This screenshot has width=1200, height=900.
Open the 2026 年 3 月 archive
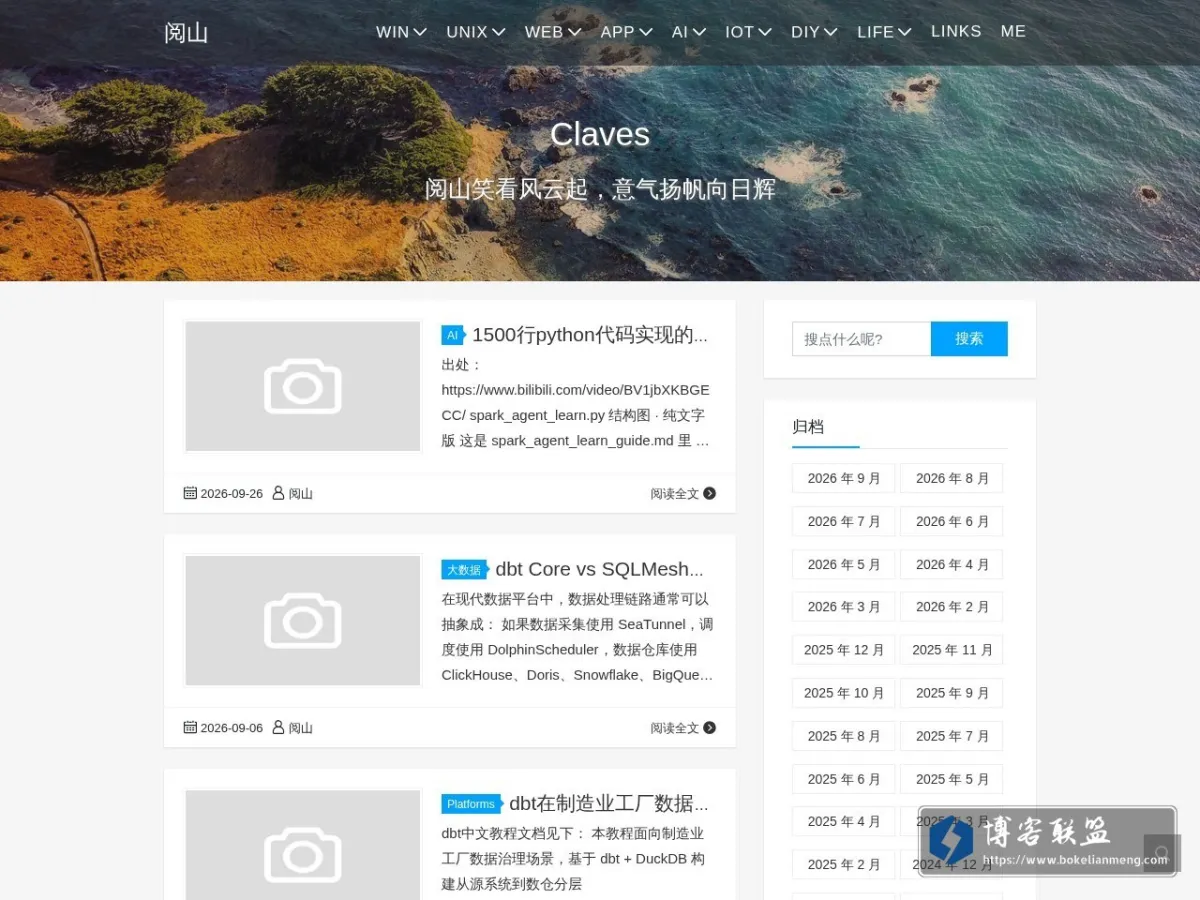[x=844, y=607]
